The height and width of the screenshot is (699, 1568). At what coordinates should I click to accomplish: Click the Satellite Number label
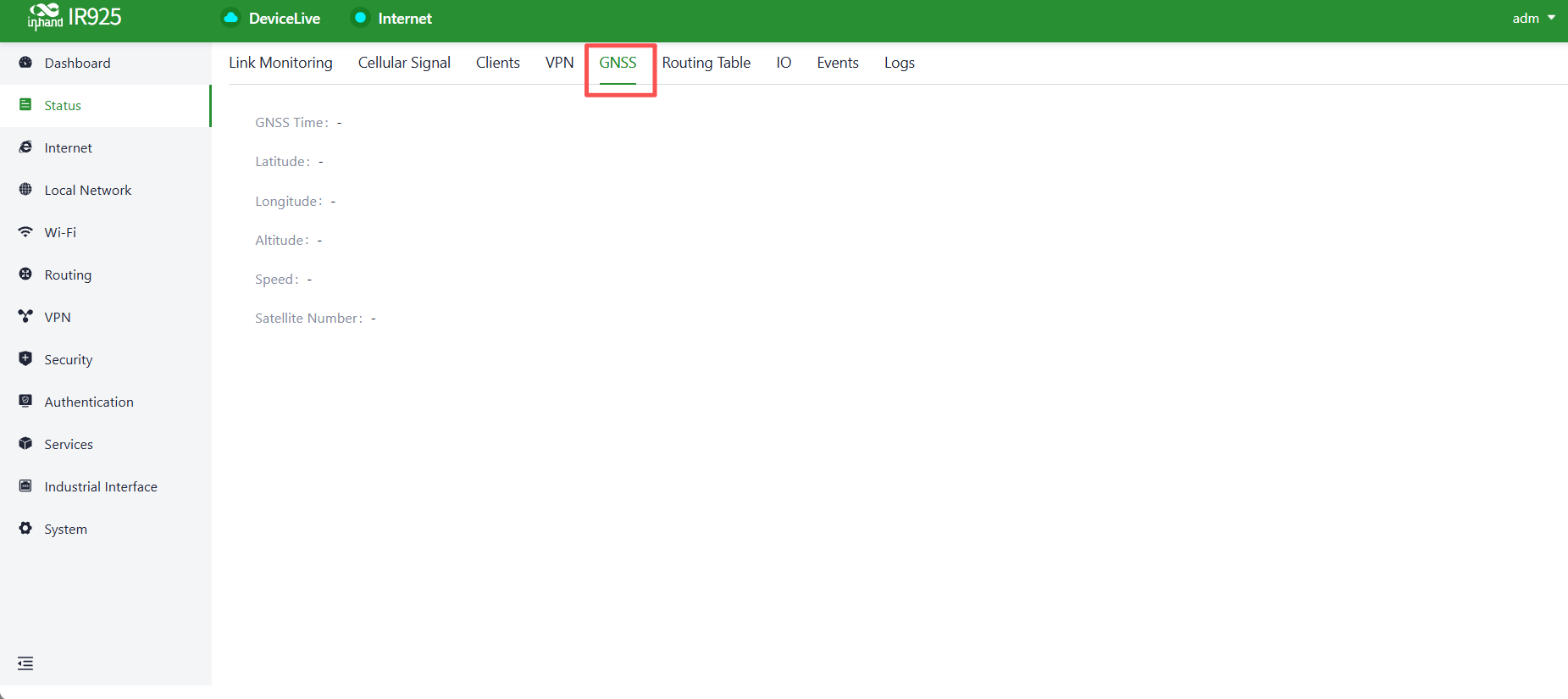[308, 319]
